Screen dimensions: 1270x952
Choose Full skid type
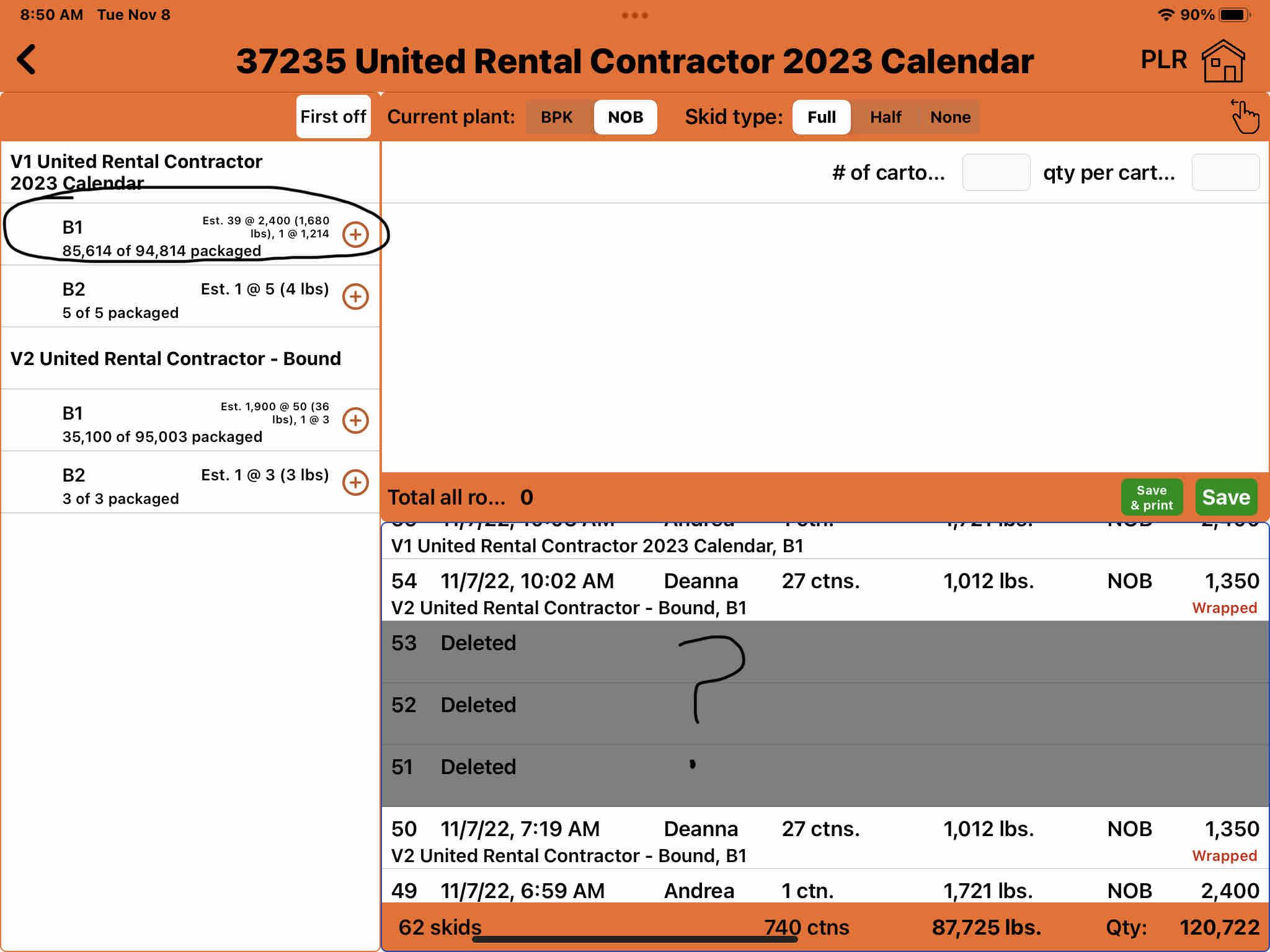[821, 117]
